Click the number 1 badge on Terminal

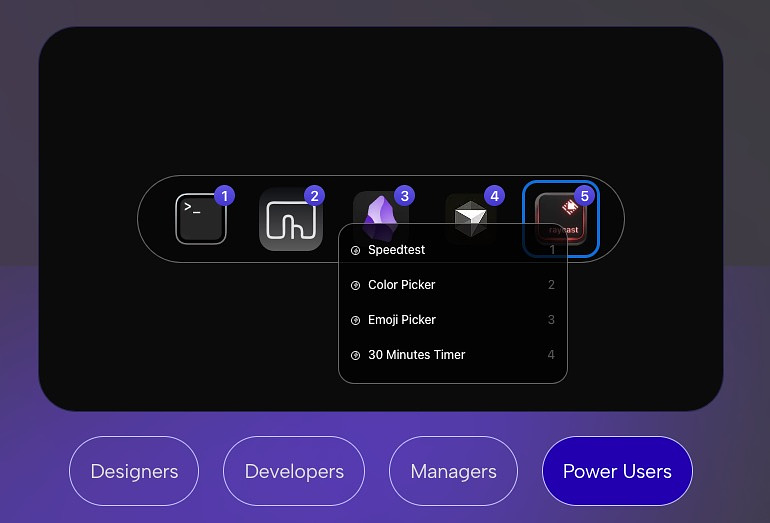pos(224,196)
